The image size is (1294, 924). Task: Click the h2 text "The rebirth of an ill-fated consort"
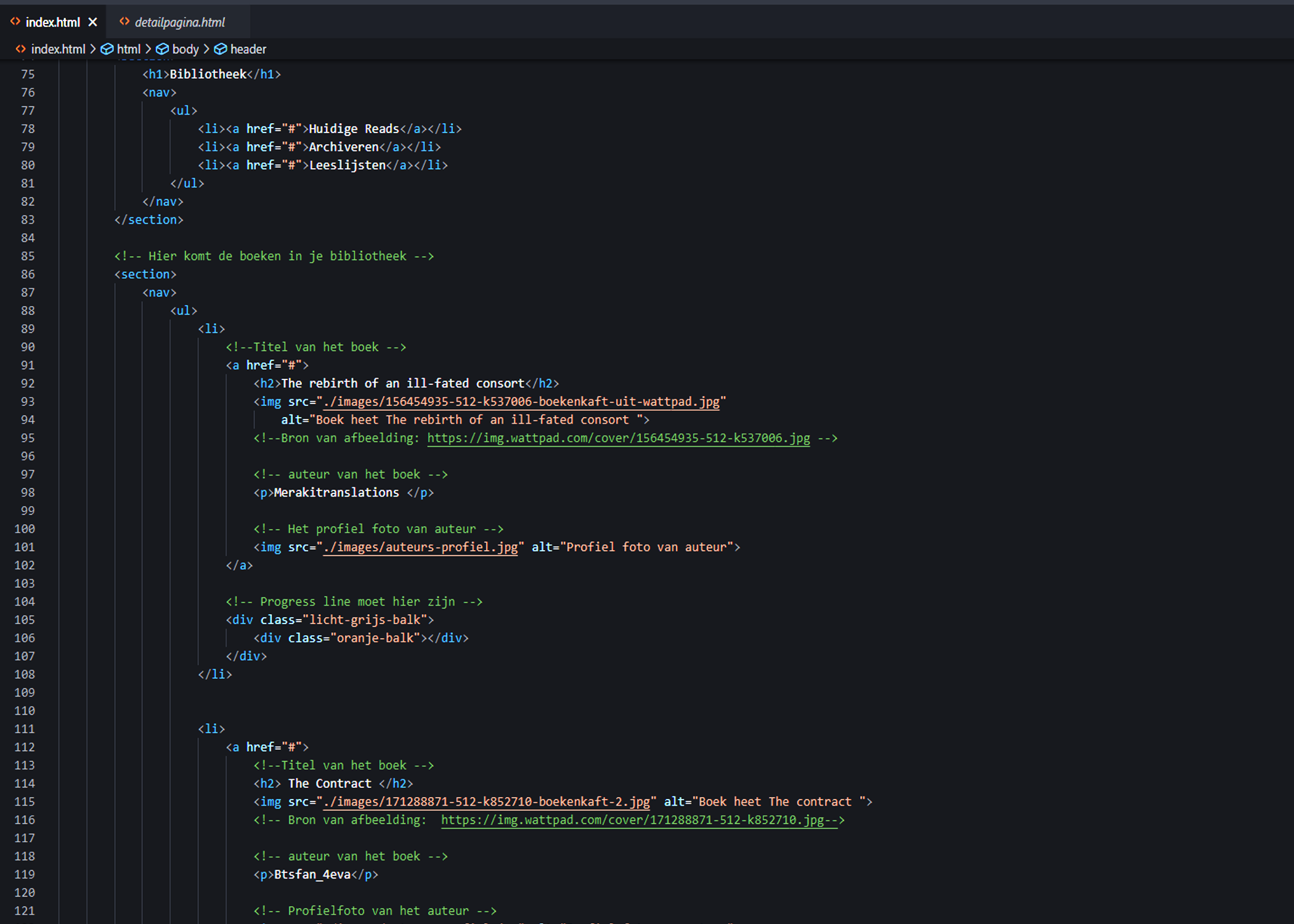(403, 383)
